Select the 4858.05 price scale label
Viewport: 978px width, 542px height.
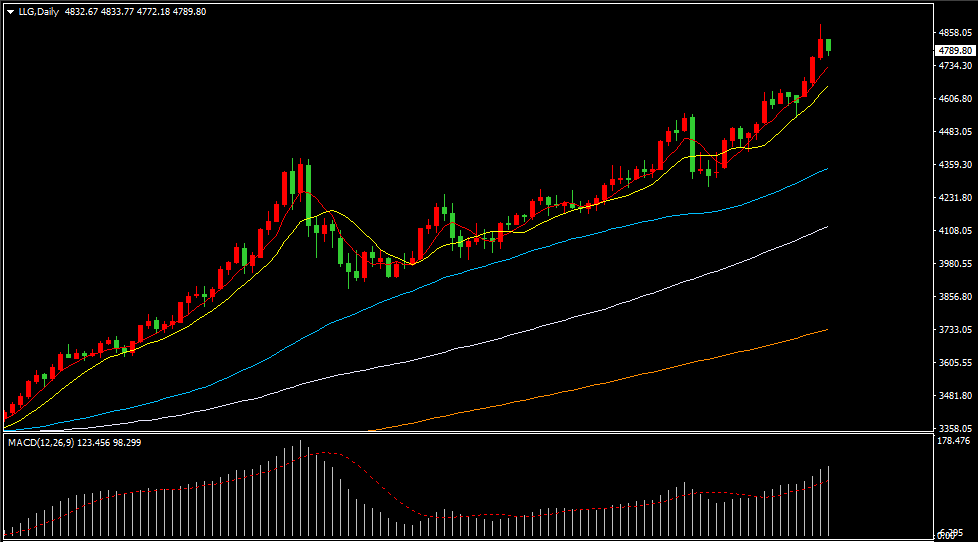click(955, 32)
